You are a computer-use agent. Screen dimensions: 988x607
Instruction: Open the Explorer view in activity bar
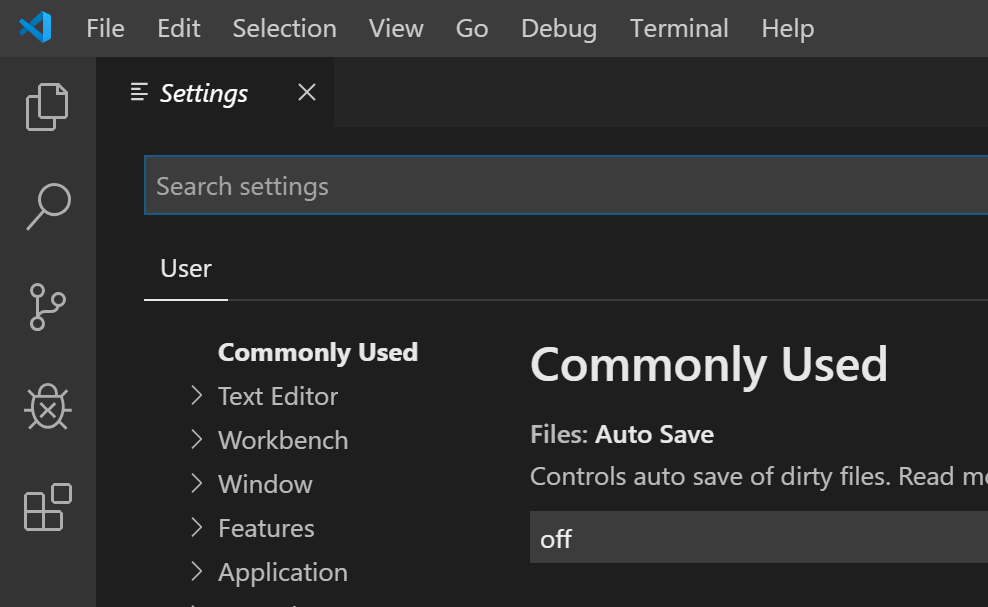[47, 106]
